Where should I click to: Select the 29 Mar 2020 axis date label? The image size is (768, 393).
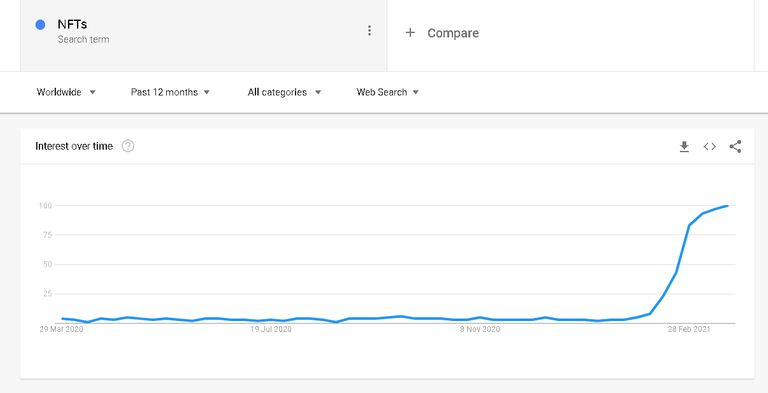tap(61, 329)
